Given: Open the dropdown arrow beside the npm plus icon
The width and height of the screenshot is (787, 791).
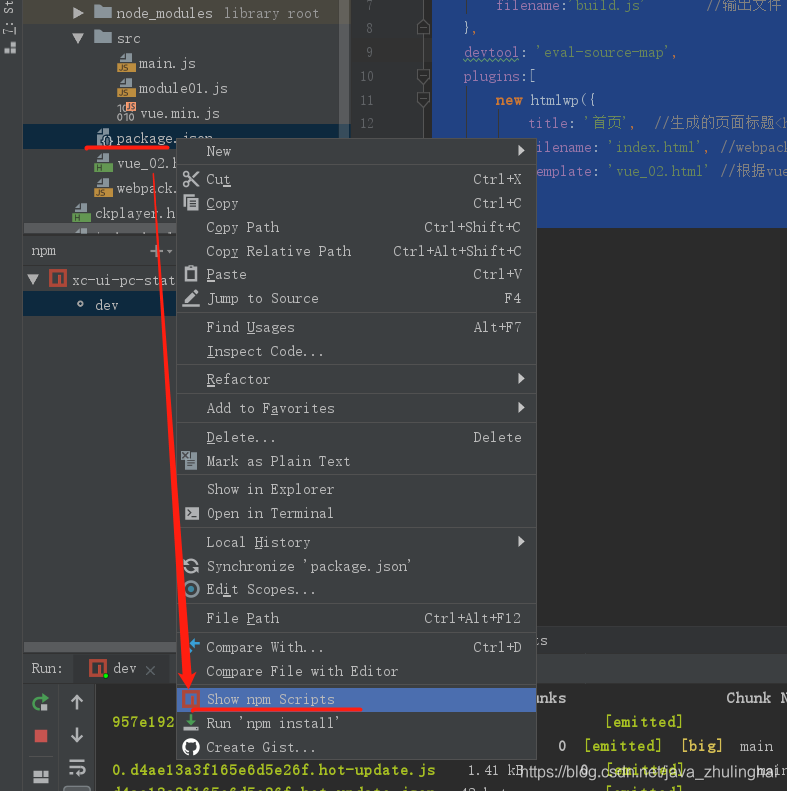Looking at the screenshot, I should pos(170,251).
